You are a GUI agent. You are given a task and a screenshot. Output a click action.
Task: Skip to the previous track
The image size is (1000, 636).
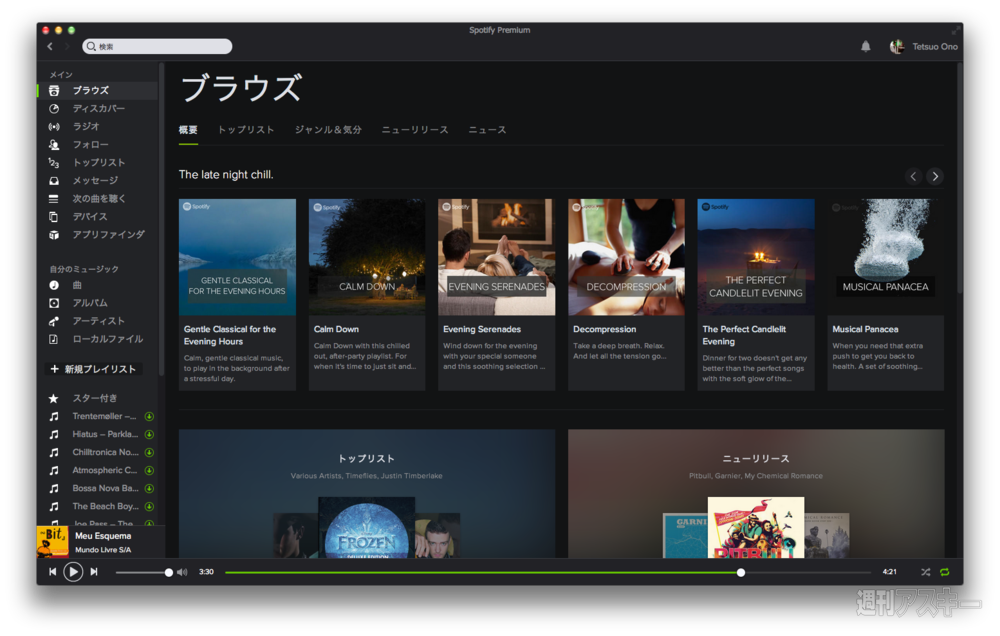coord(52,572)
